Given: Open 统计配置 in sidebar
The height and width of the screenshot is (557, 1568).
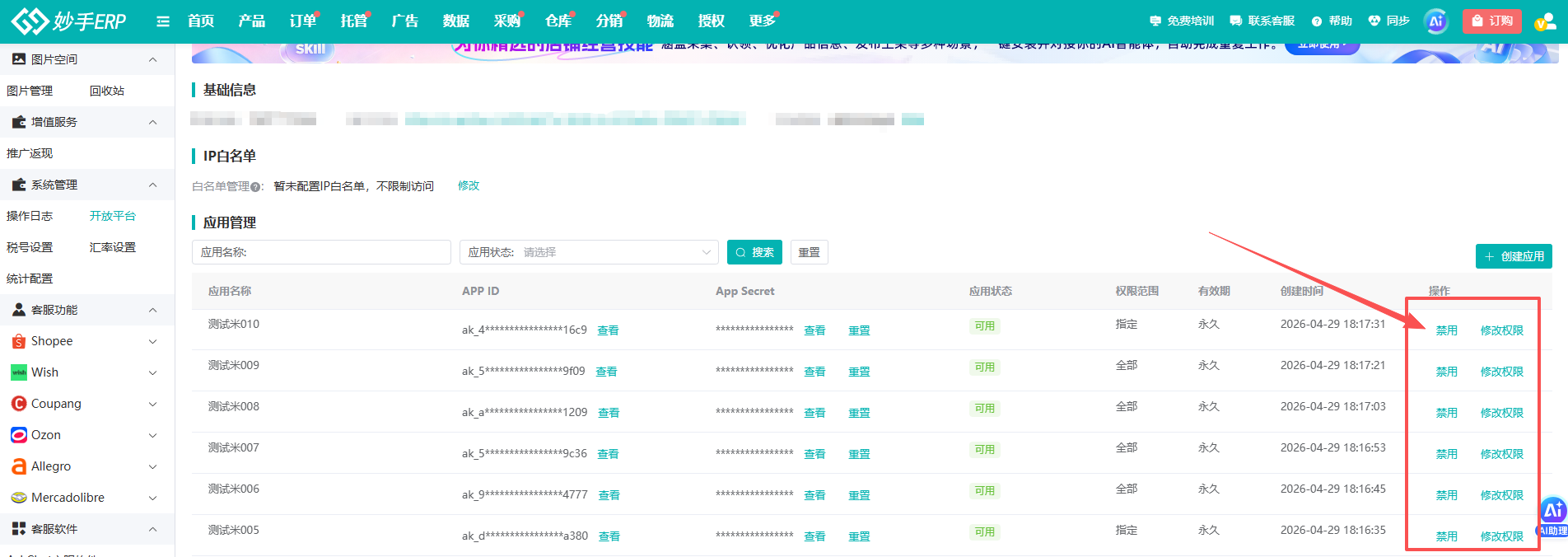Looking at the screenshot, I should coord(30,278).
